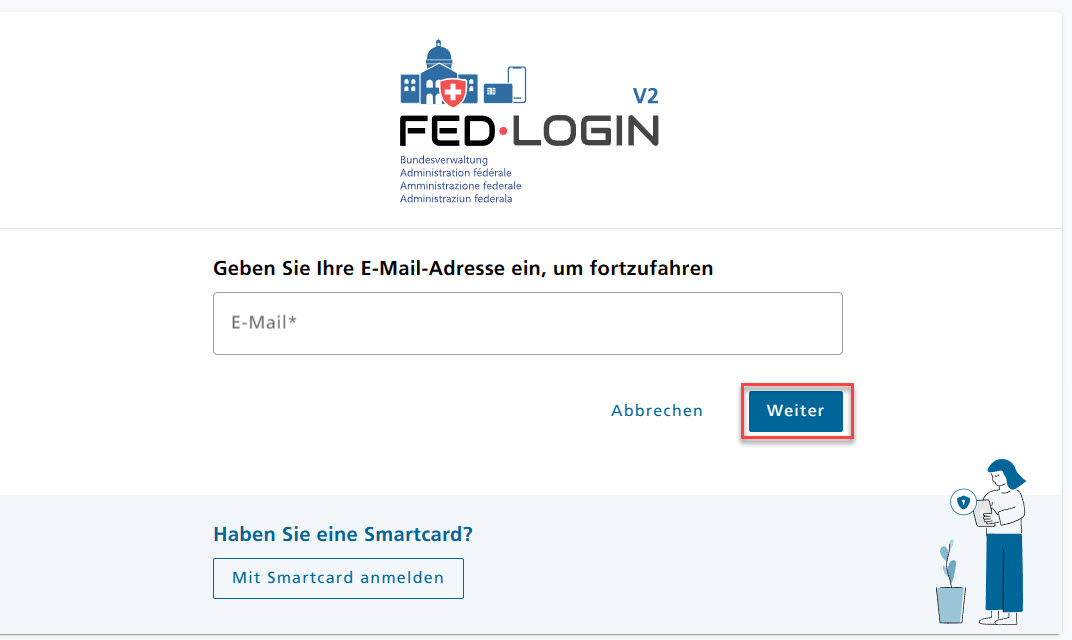This screenshot has height=640, width=1072.
Task: Click the Swiss cross shield in logo
Action: (452, 92)
